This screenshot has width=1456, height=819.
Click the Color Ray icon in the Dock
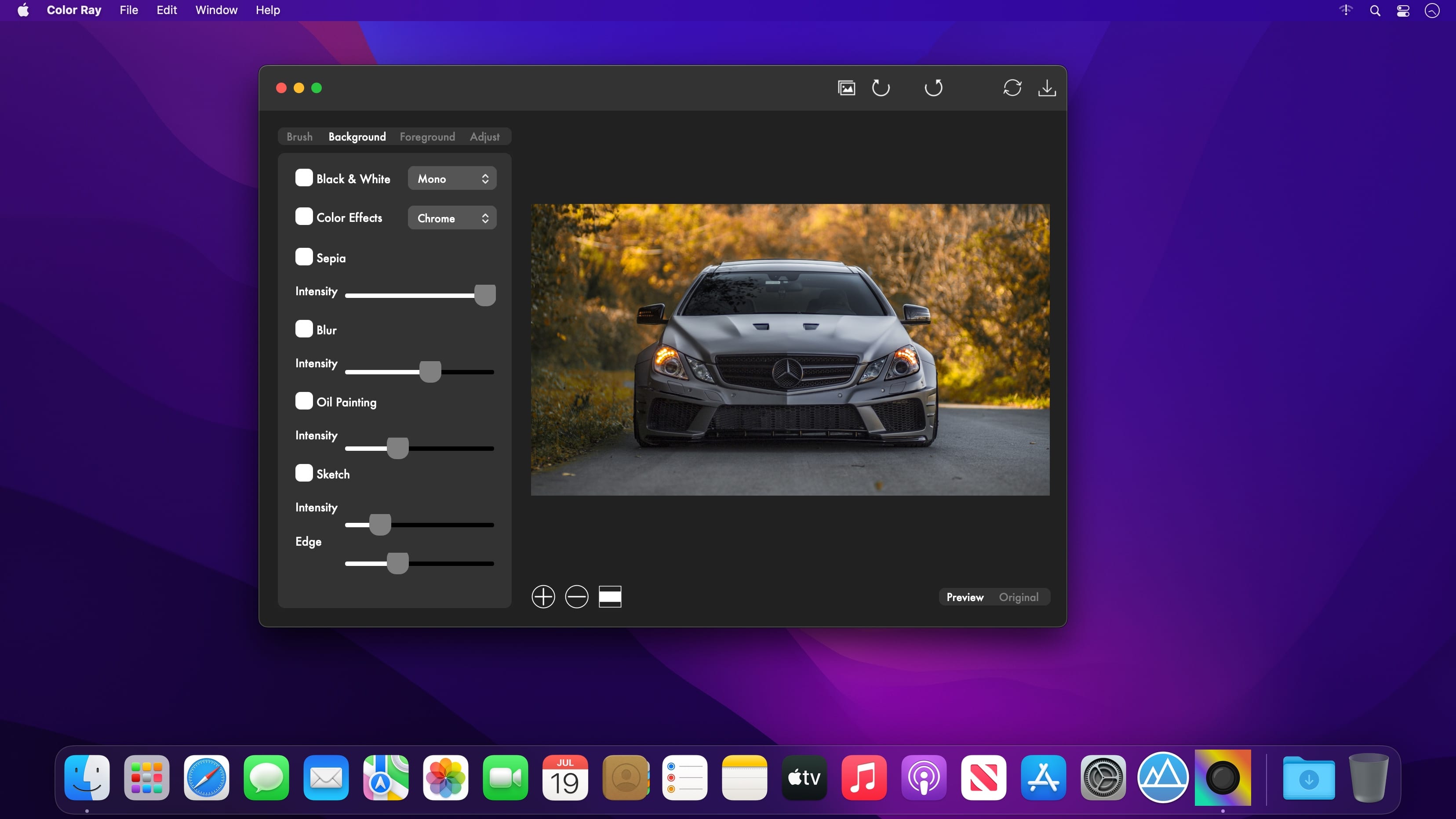click(1223, 777)
